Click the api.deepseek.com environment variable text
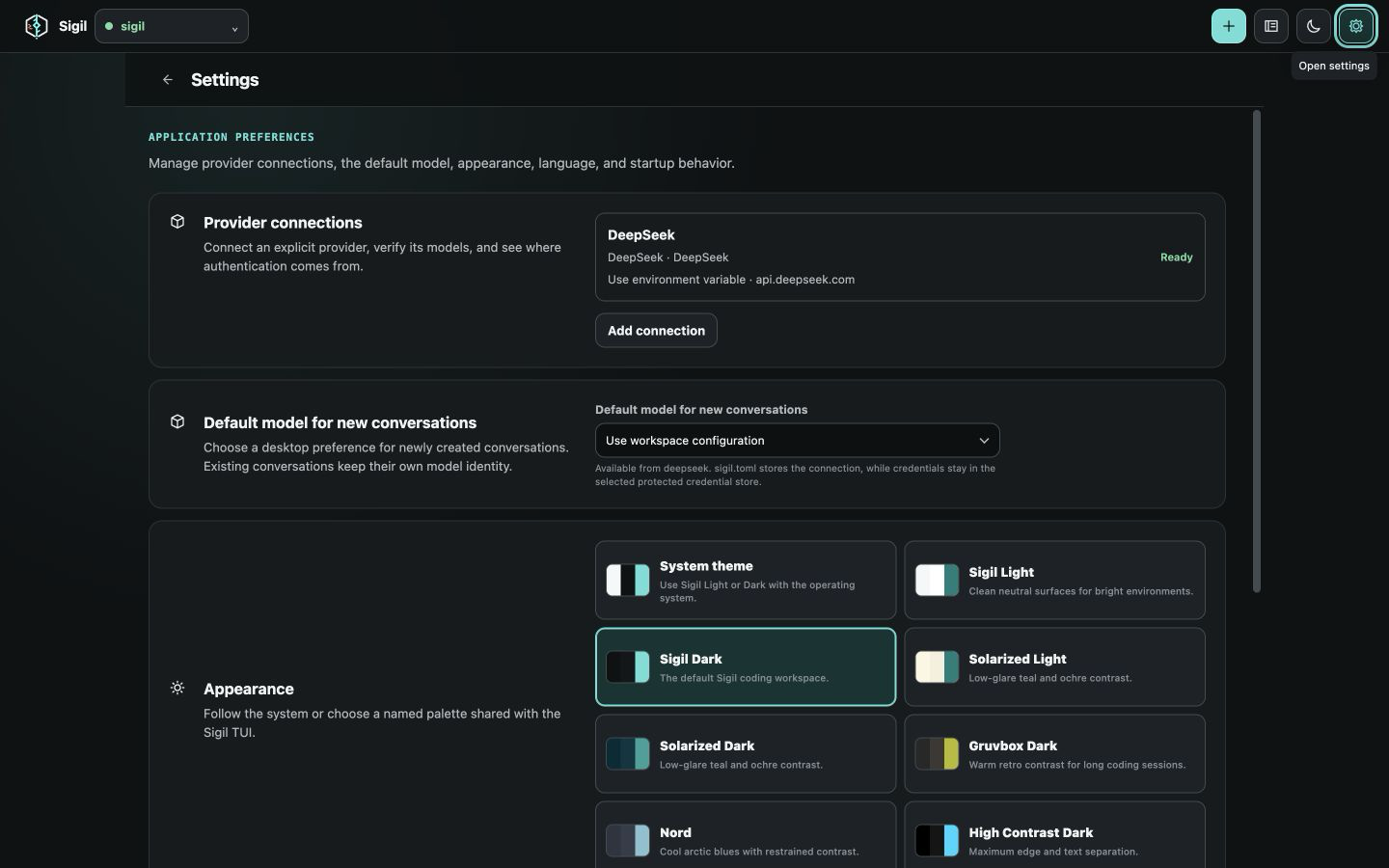Image resolution: width=1389 pixels, height=868 pixels. click(731, 280)
